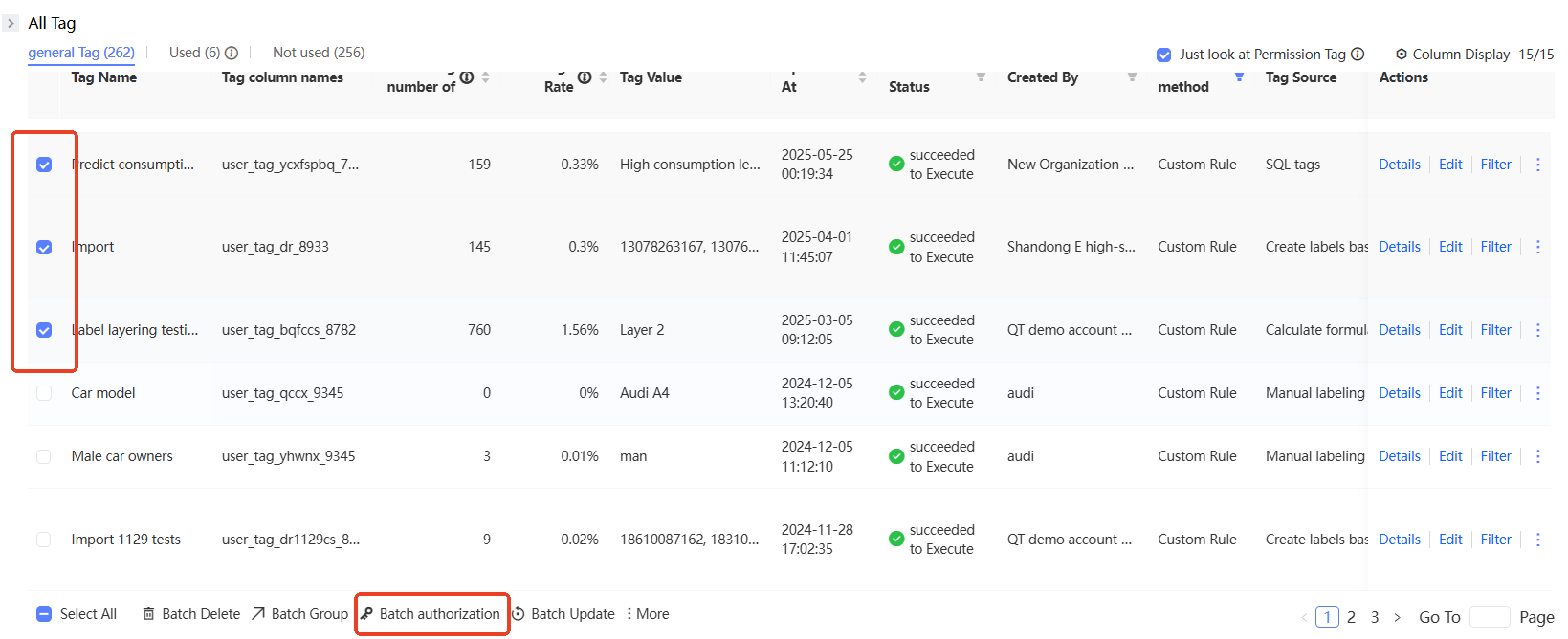Screen dimensions: 1568x639
Task: Open Column Display settings gear
Action: coord(1402,55)
